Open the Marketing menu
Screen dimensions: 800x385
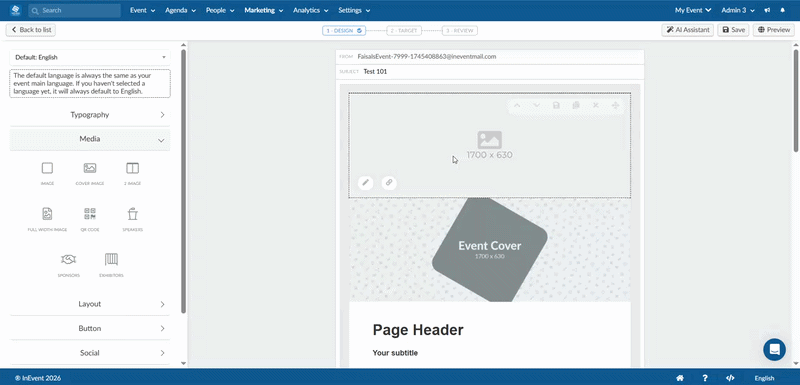coord(264,10)
